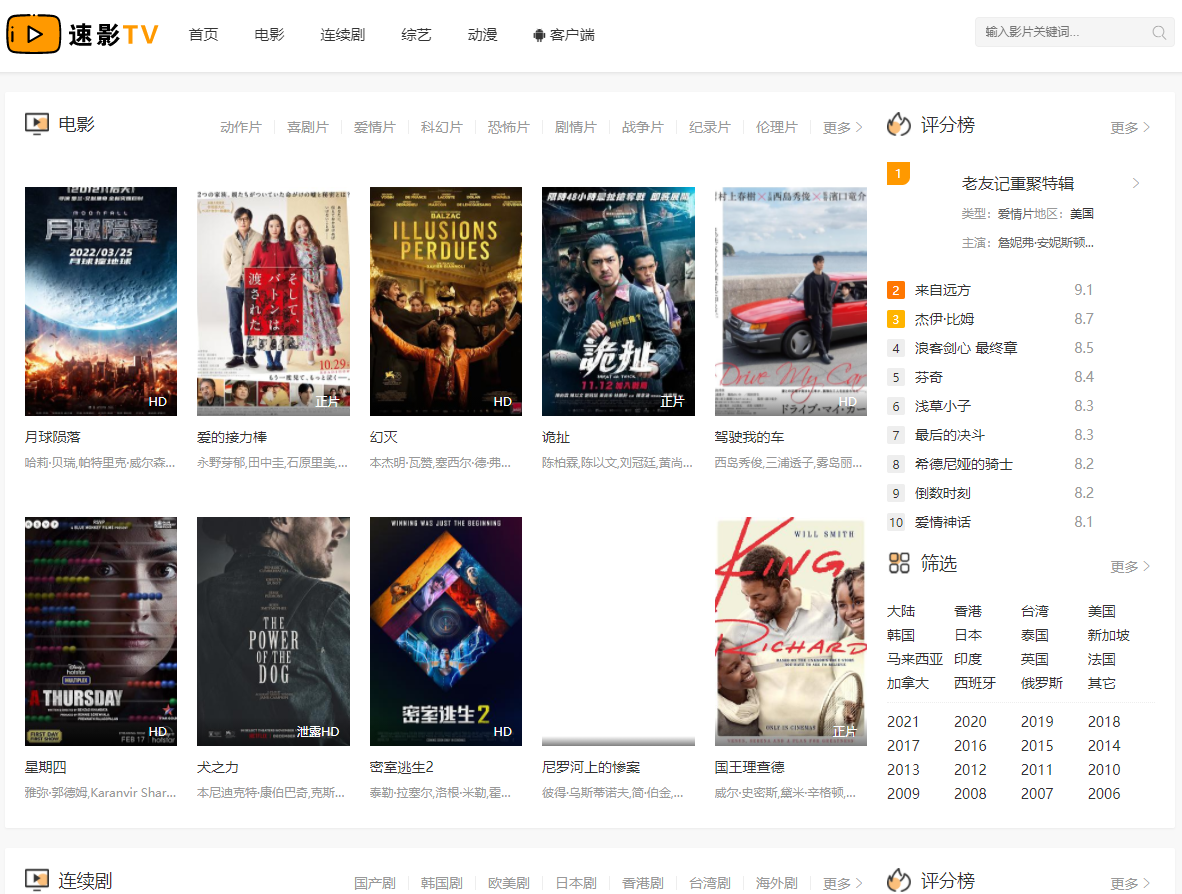Expand 更多 beside the bottom 评分榜
Screen dimensions: 1182x894
[1130, 883]
